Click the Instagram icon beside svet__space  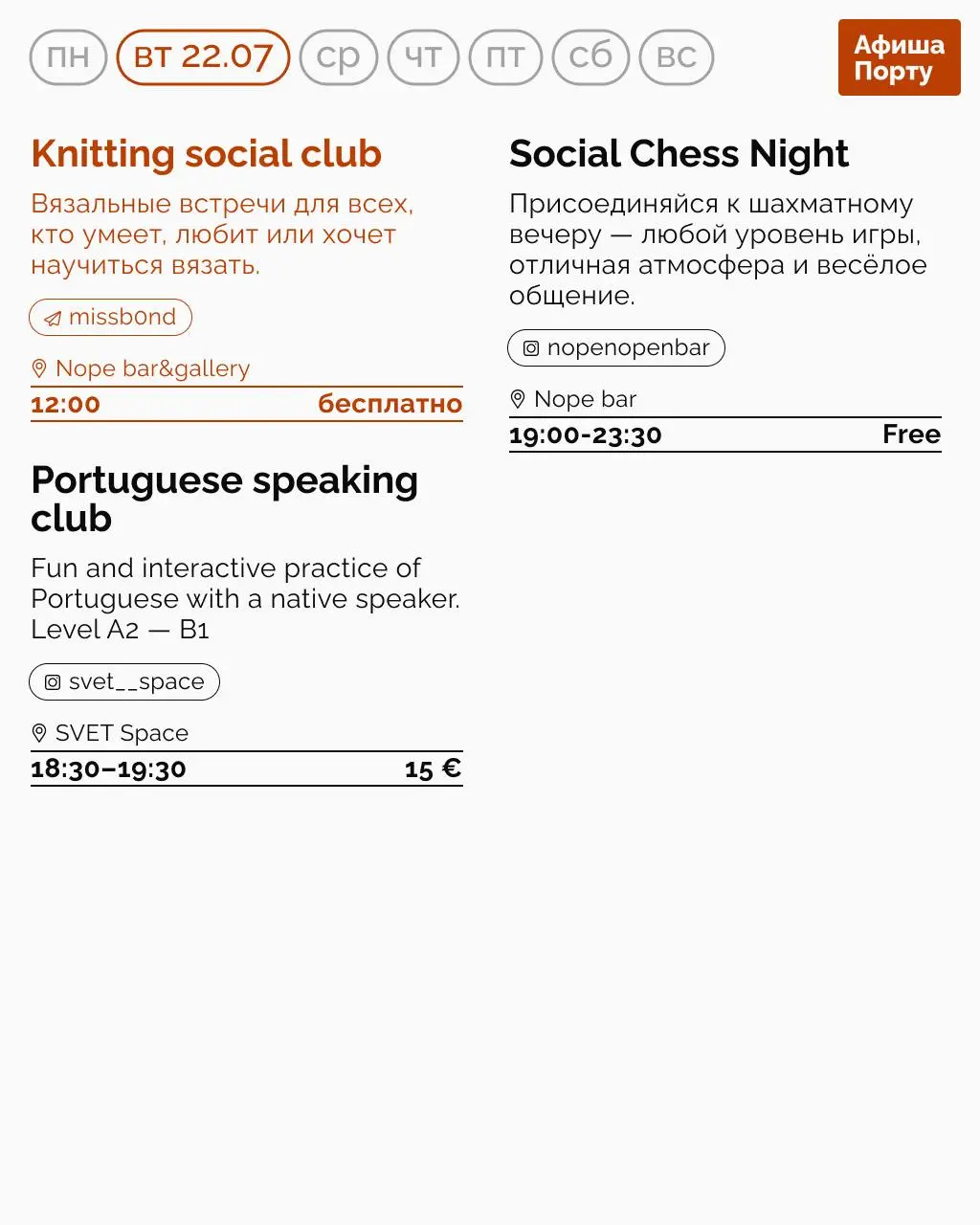[x=53, y=682]
